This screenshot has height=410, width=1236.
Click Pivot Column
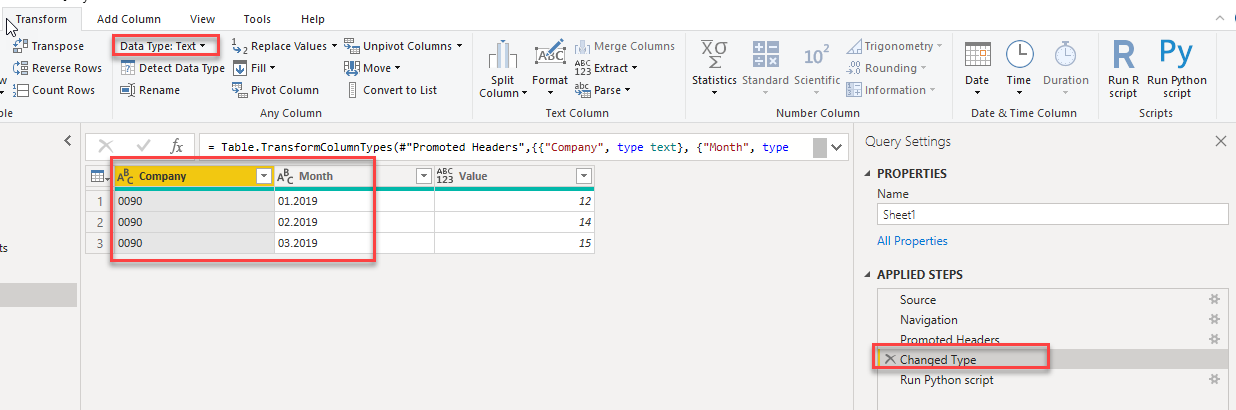pos(275,90)
